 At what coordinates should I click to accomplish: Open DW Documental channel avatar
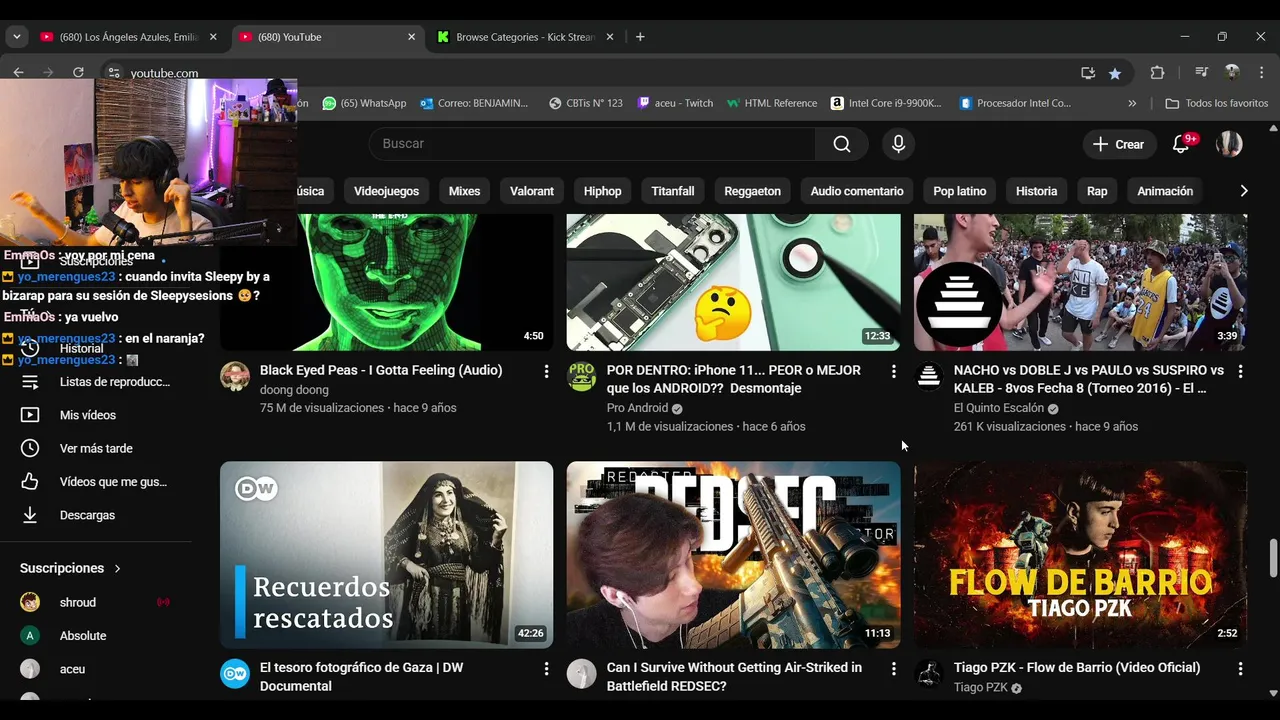(235, 673)
